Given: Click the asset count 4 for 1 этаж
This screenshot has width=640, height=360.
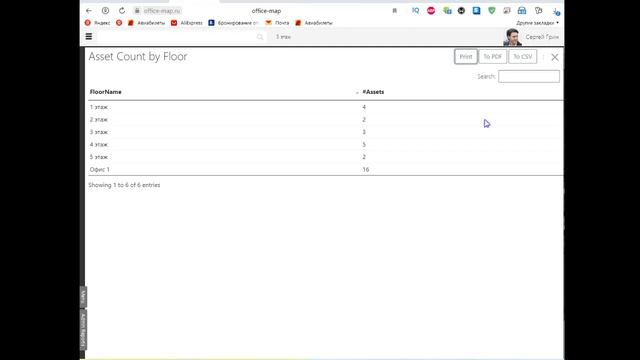Looking at the screenshot, I should pyautogui.click(x=364, y=107).
